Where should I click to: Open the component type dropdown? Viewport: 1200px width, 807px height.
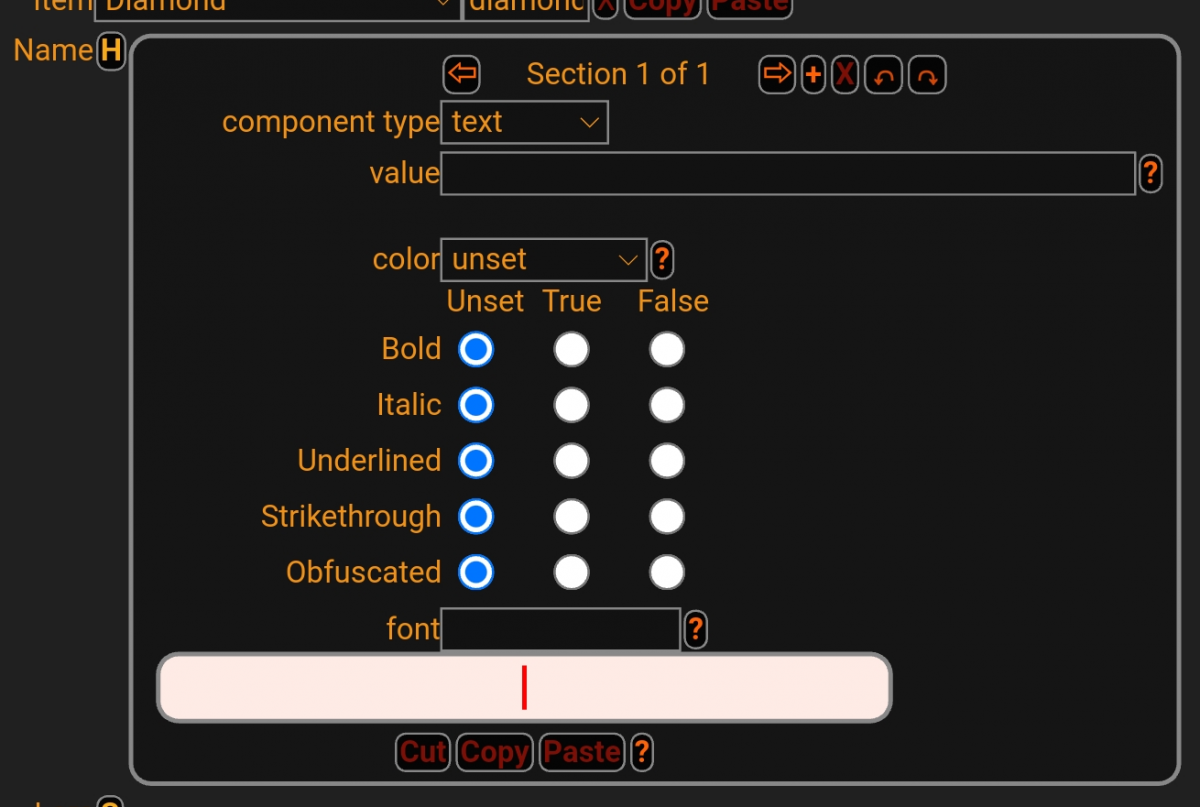[x=524, y=122]
